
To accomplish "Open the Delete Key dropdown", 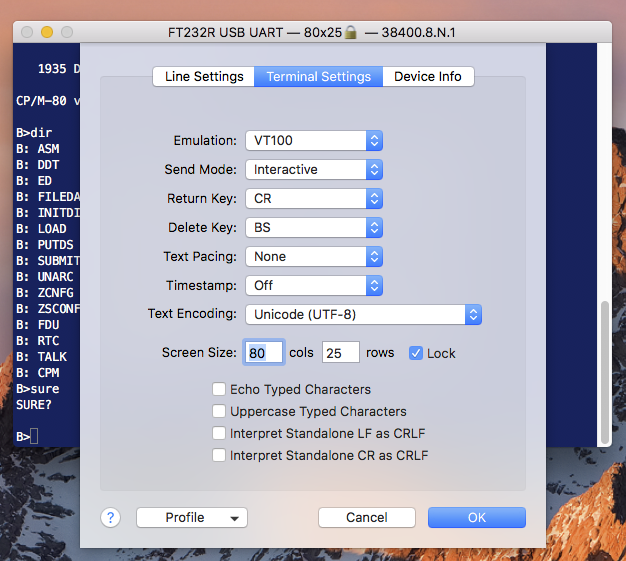I will point(314,228).
